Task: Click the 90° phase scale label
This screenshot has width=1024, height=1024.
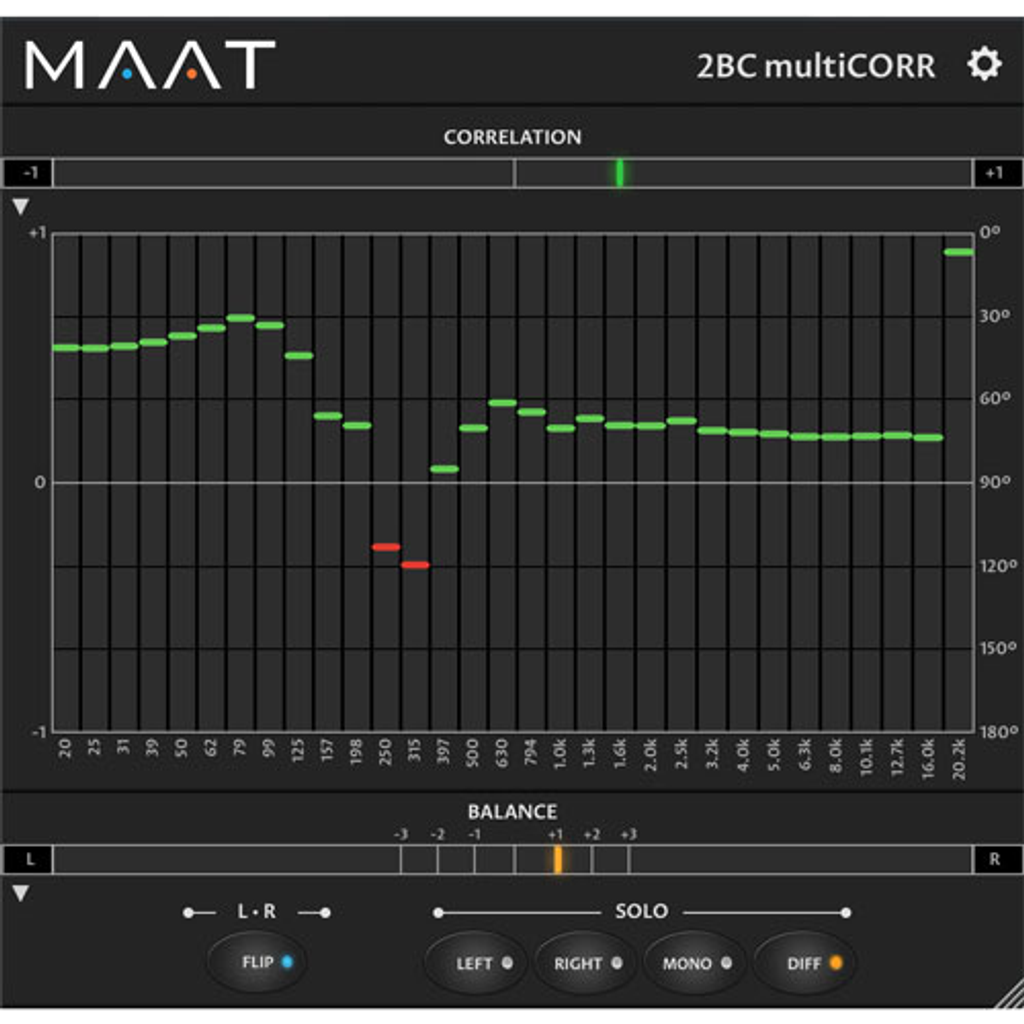Action: [x=995, y=482]
